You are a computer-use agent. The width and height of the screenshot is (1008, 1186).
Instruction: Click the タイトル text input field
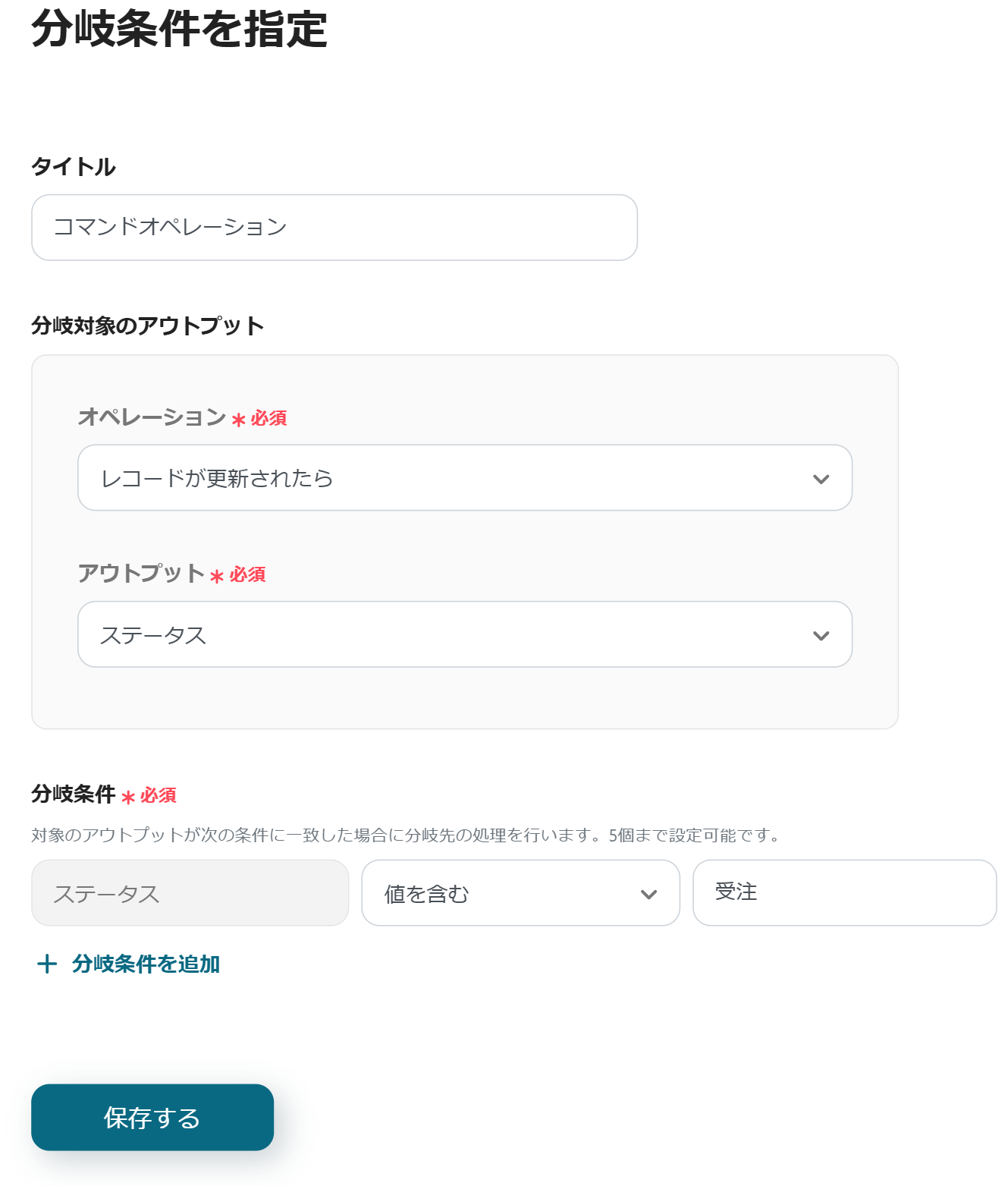[x=334, y=228]
